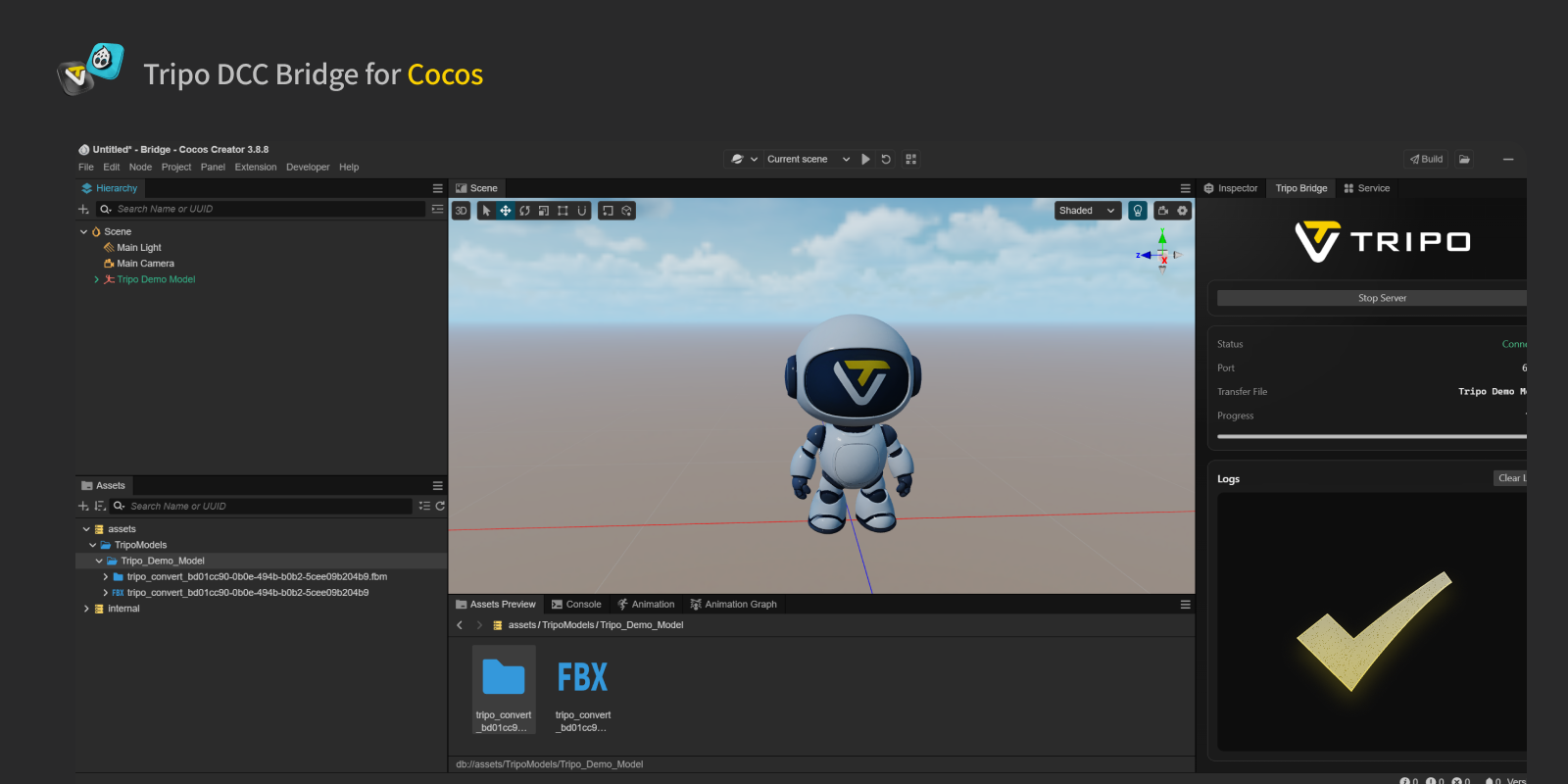The width and height of the screenshot is (1568, 784).
Task: Click the Build button
Action: [1426, 159]
